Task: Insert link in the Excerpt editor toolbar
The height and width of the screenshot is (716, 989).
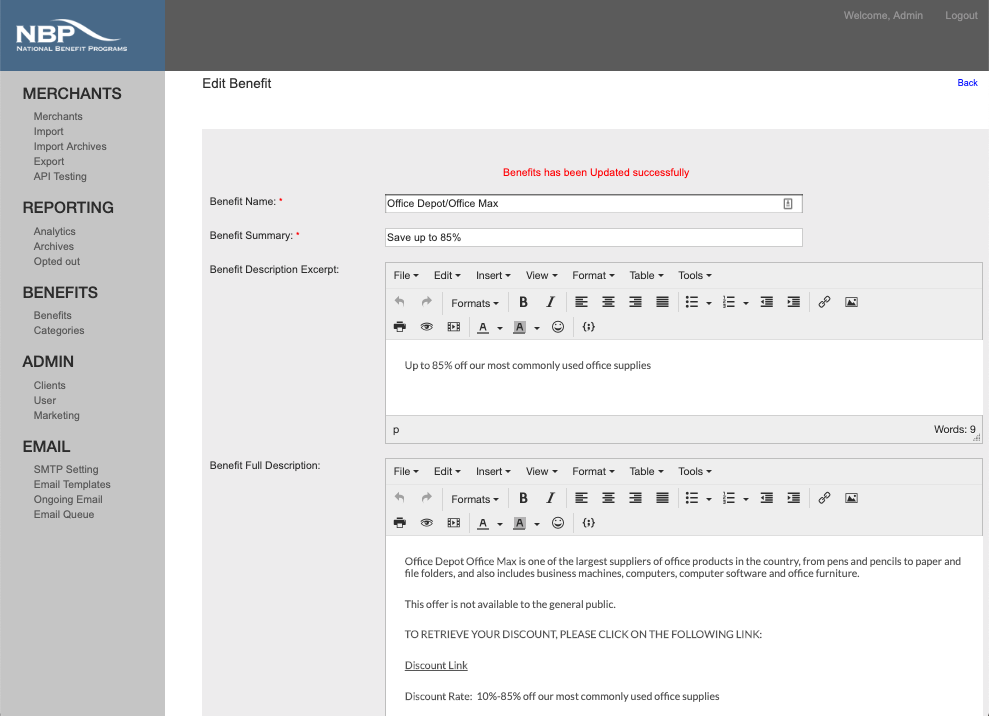Action: point(824,302)
